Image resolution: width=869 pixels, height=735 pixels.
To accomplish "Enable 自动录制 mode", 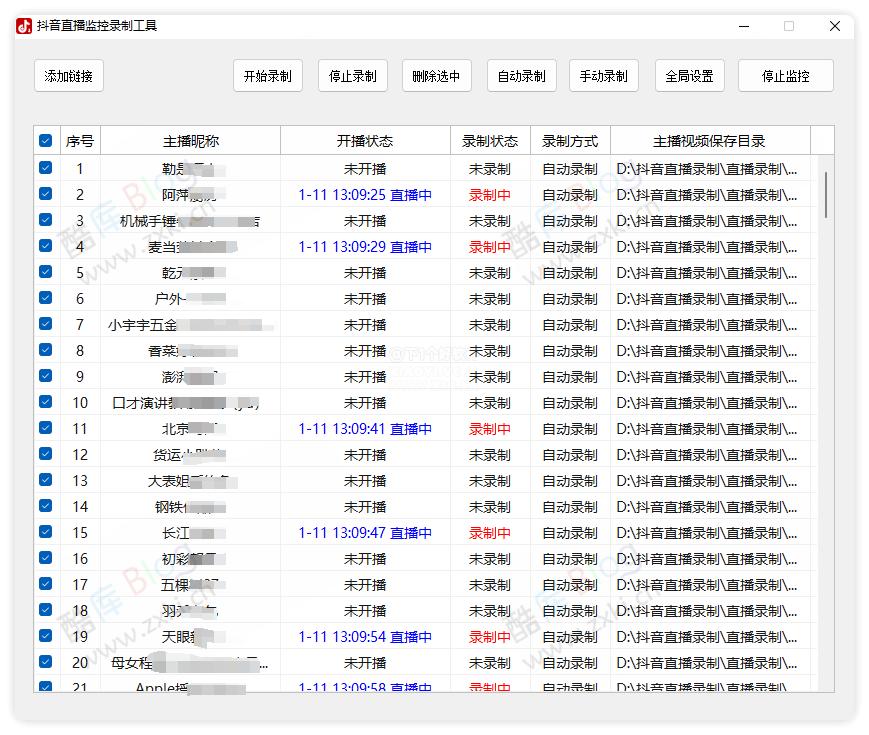I will click(x=520, y=75).
